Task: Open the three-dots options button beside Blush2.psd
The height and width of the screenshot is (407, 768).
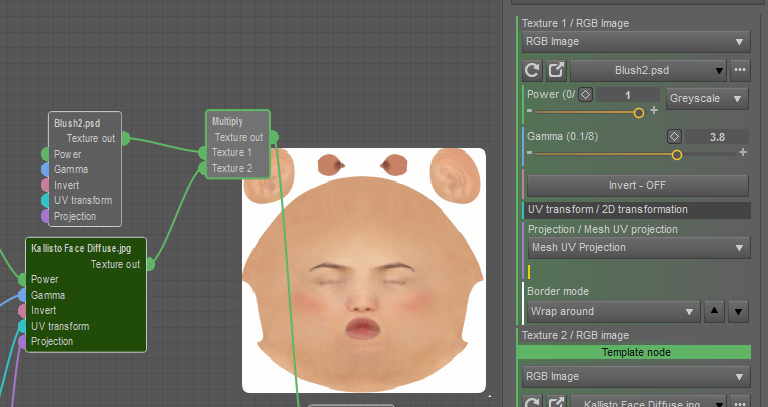Action: [x=740, y=71]
